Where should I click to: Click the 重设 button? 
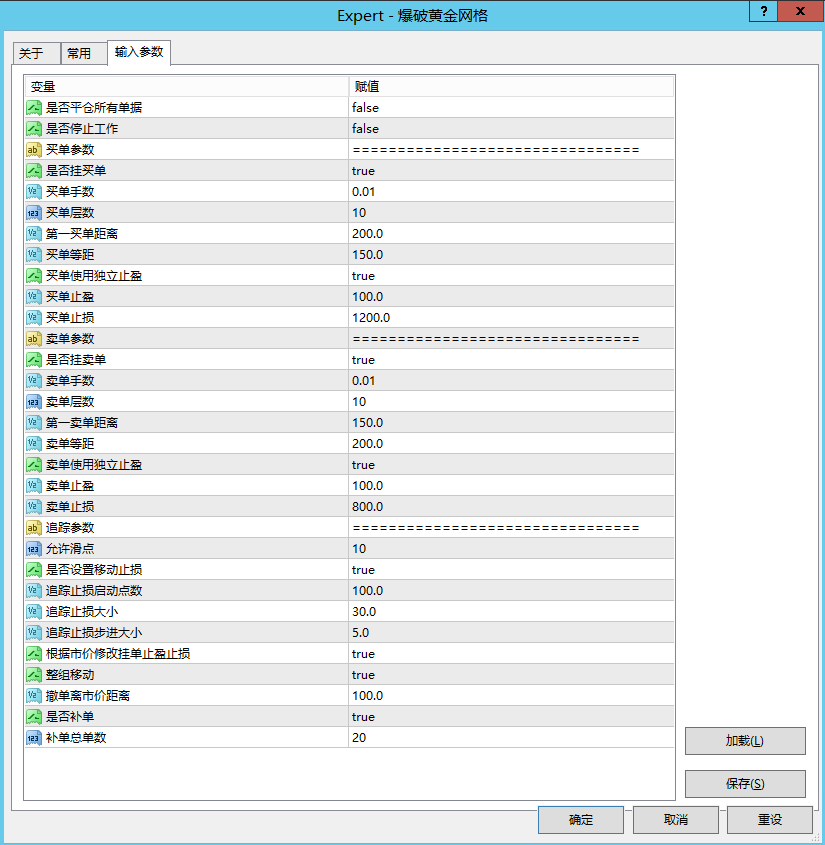pyautogui.click(x=769, y=819)
